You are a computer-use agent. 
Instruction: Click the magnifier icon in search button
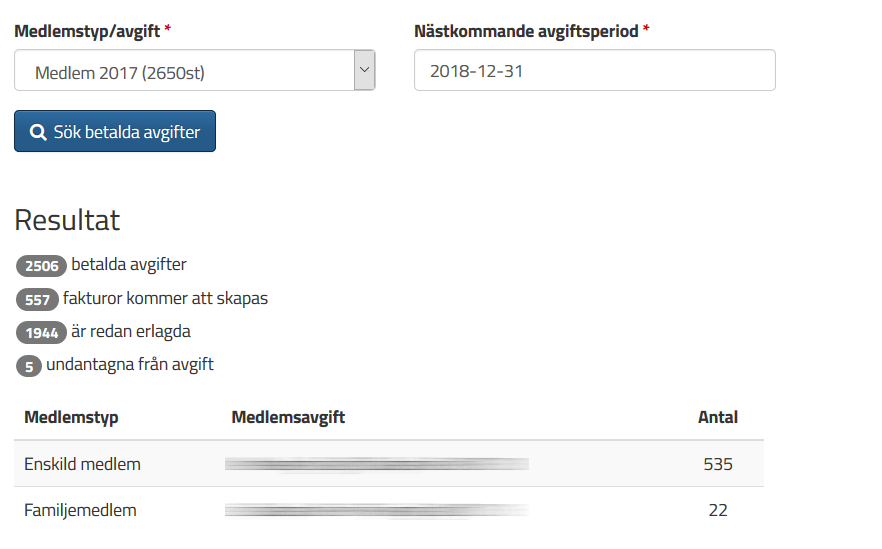pyautogui.click(x=38, y=132)
